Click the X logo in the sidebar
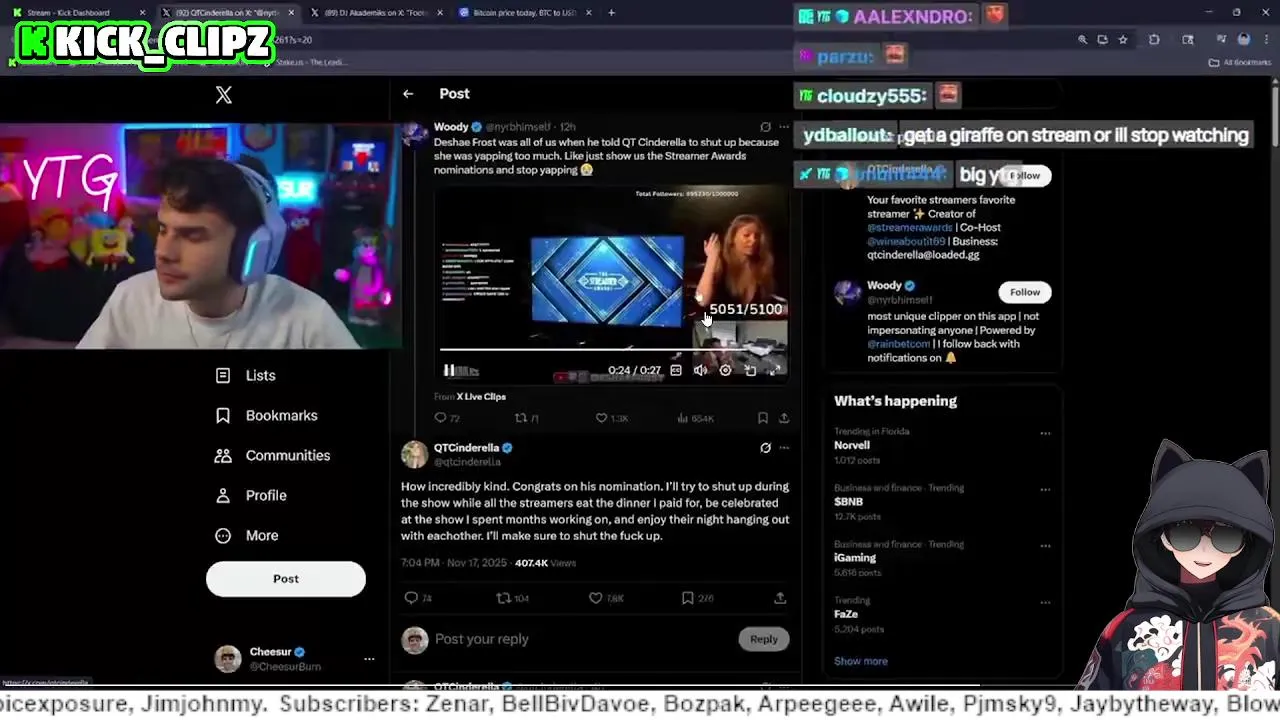The height and width of the screenshot is (720, 1280). coord(224,94)
